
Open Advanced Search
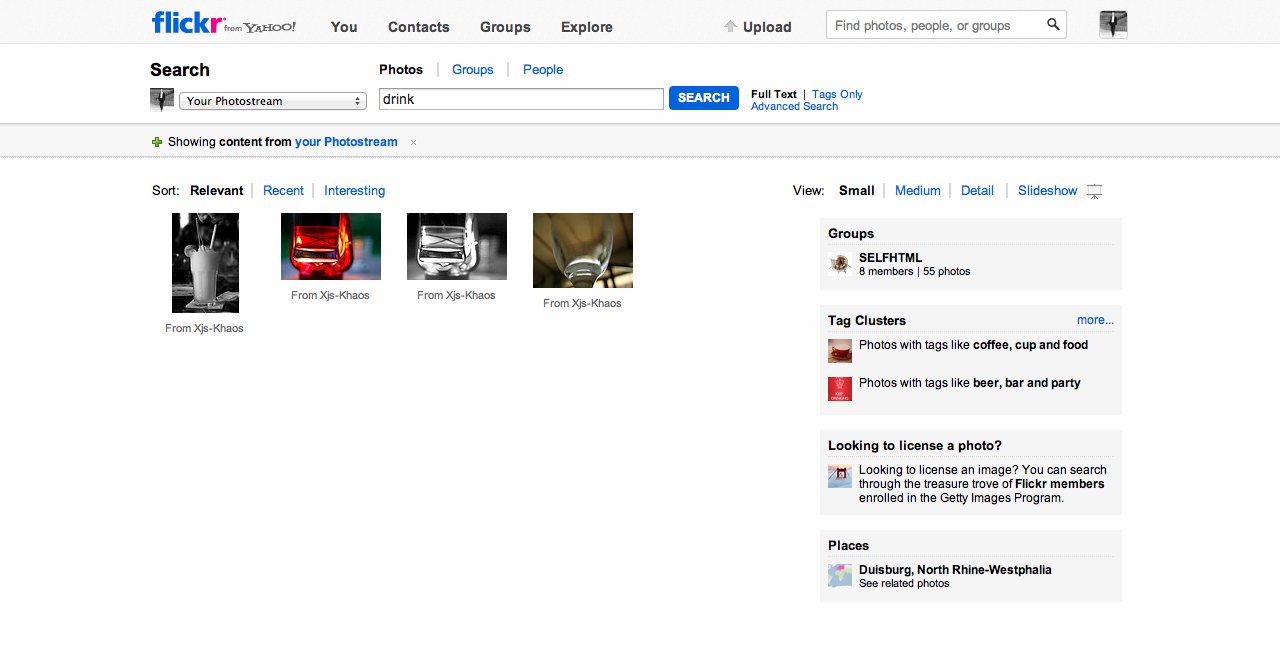tap(794, 106)
